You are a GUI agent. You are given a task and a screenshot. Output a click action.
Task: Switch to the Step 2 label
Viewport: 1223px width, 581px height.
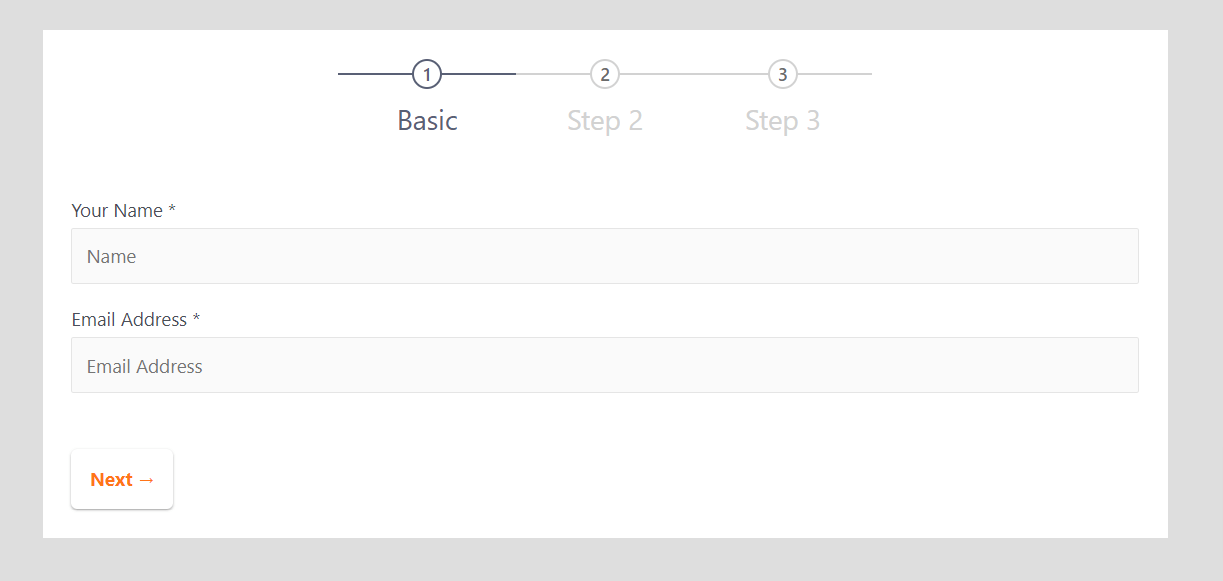click(605, 121)
